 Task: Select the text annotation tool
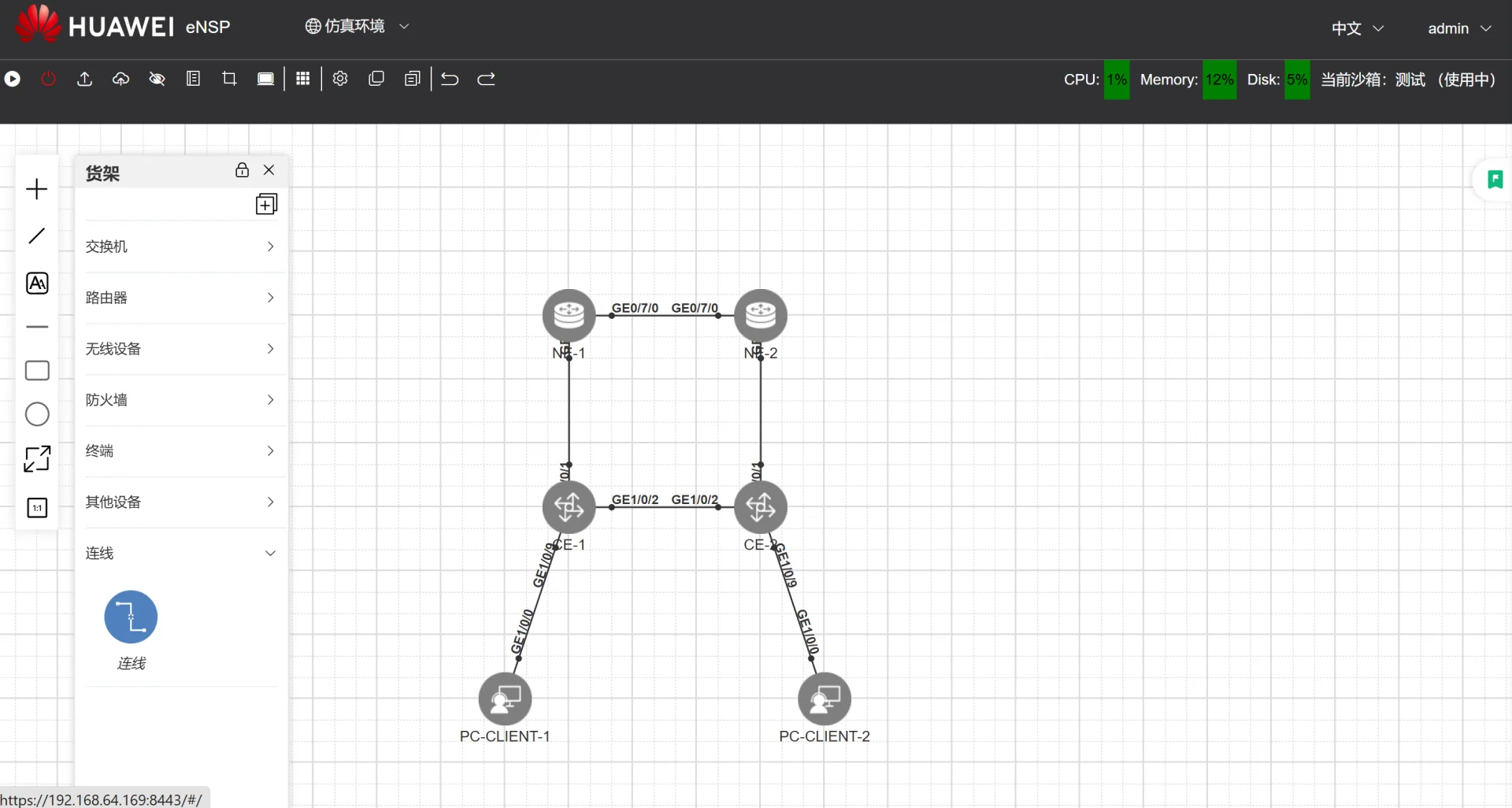click(x=37, y=284)
